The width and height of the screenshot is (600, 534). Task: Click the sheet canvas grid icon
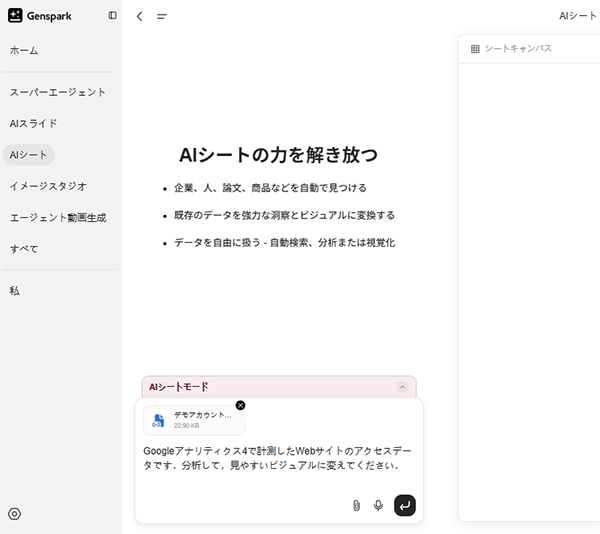point(475,49)
